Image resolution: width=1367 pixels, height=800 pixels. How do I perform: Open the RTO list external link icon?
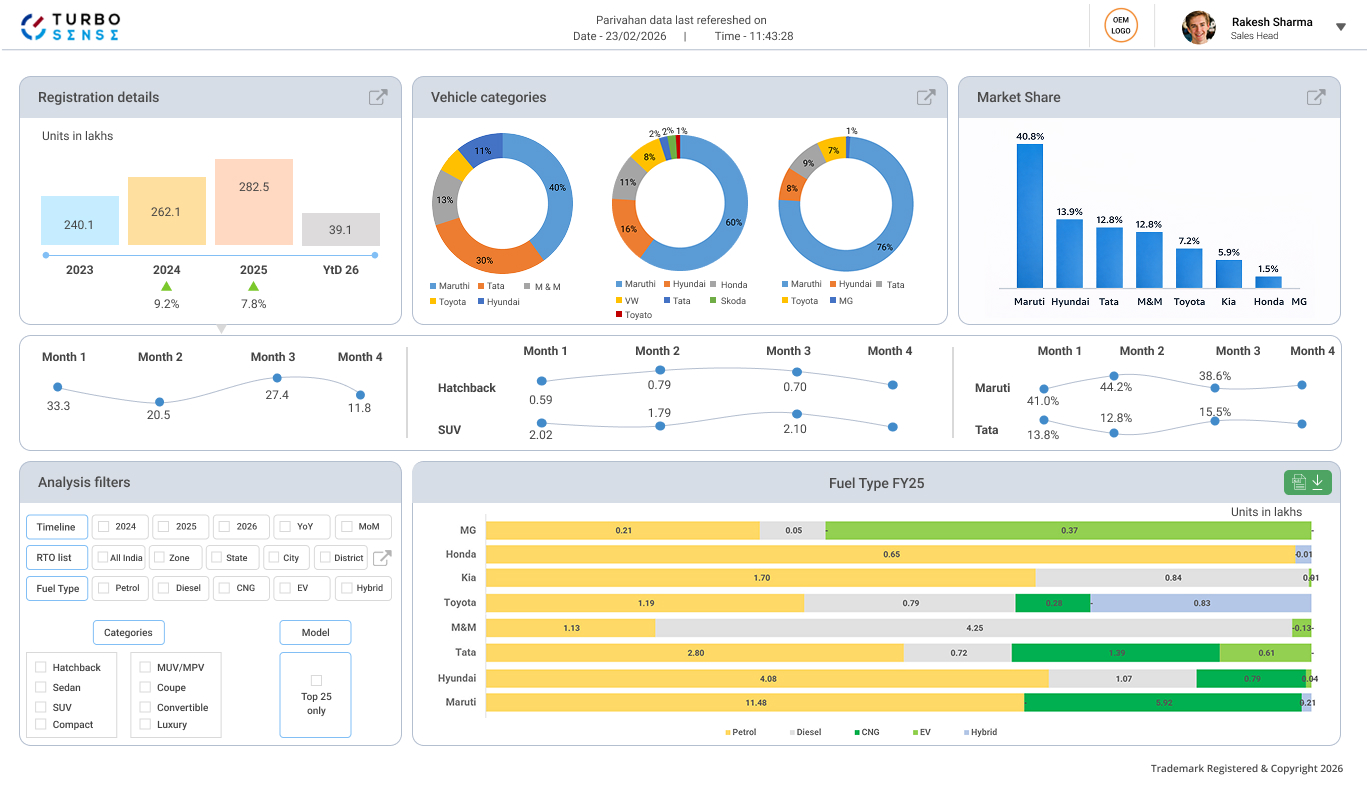pos(382,558)
